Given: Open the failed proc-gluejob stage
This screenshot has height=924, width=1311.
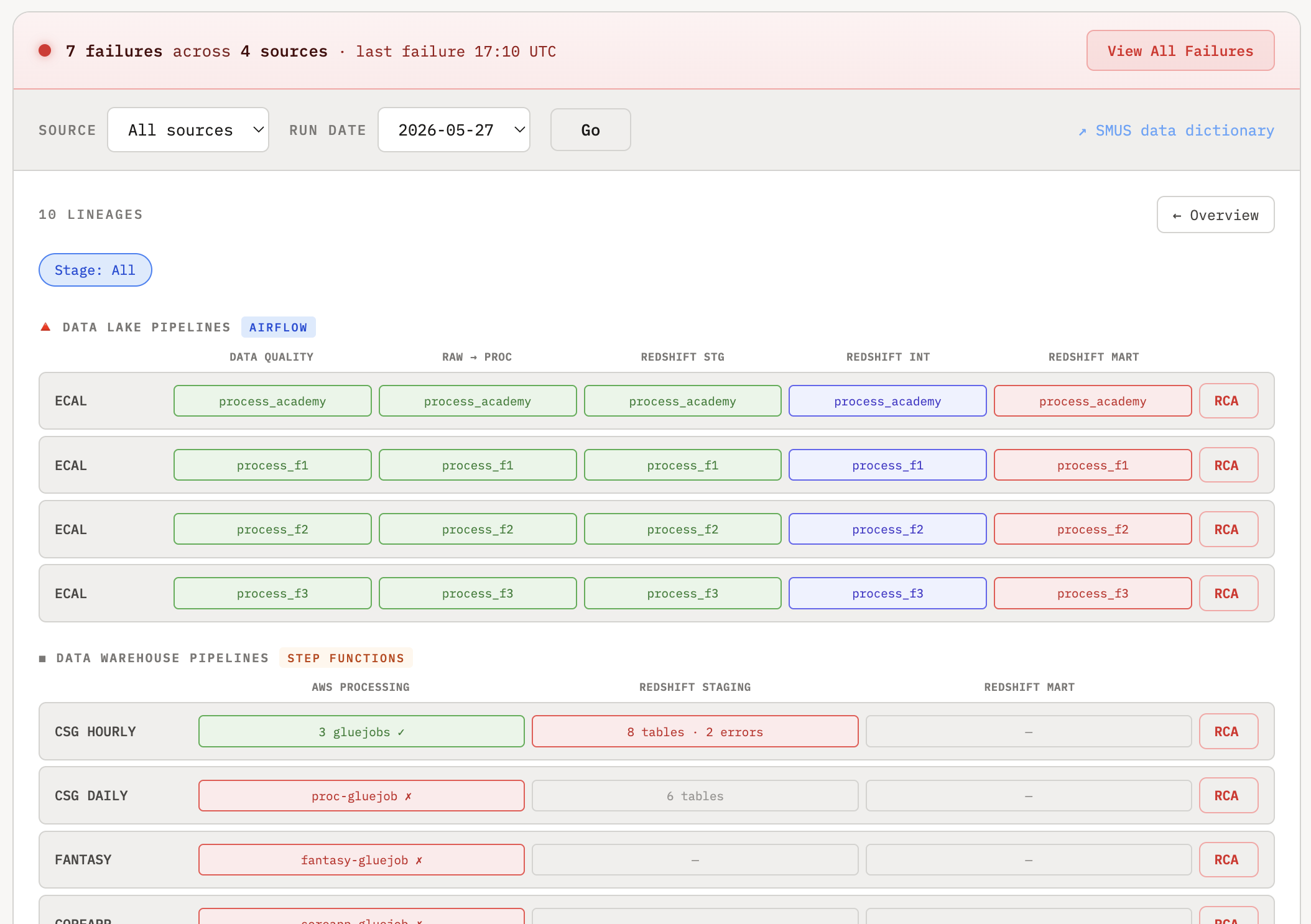Looking at the screenshot, I should pyautogui.click(x=361, y=796).
